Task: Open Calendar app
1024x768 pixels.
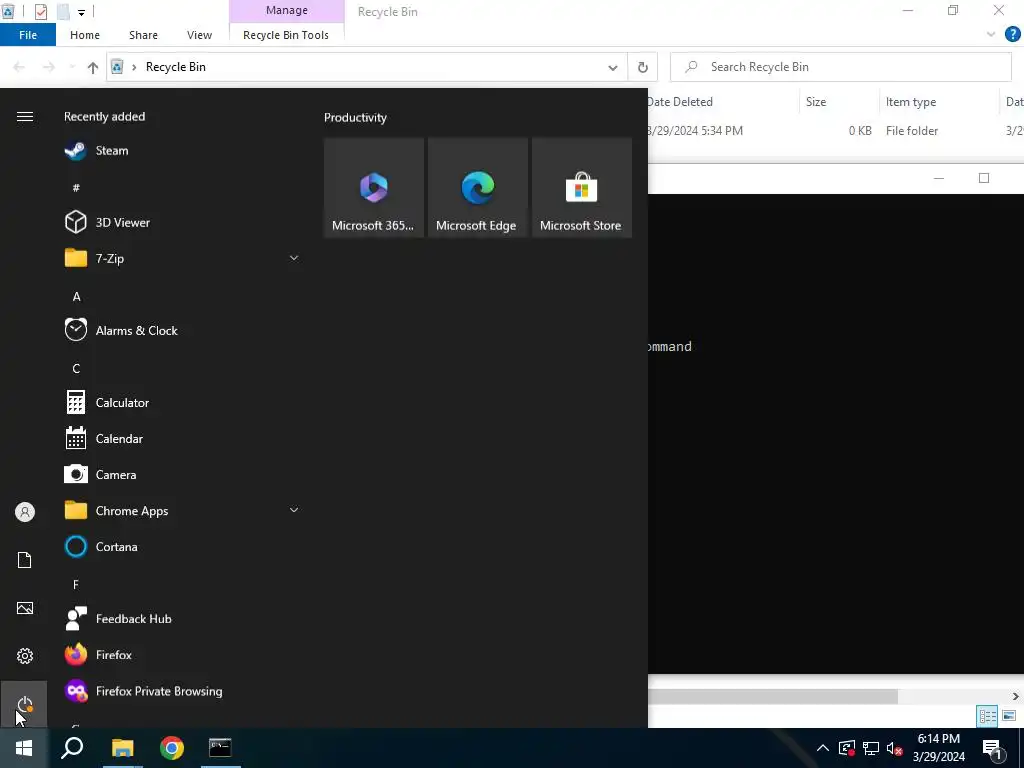Action: point(182,439)
